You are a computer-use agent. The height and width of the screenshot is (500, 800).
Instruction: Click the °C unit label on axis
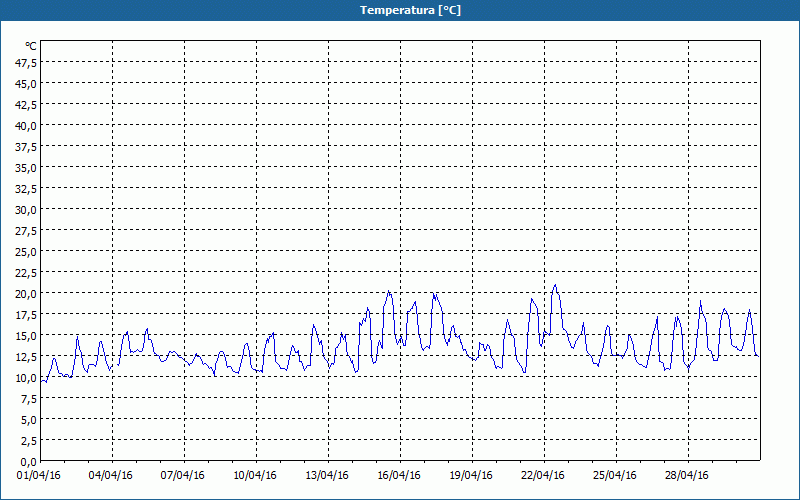(31, 46)
